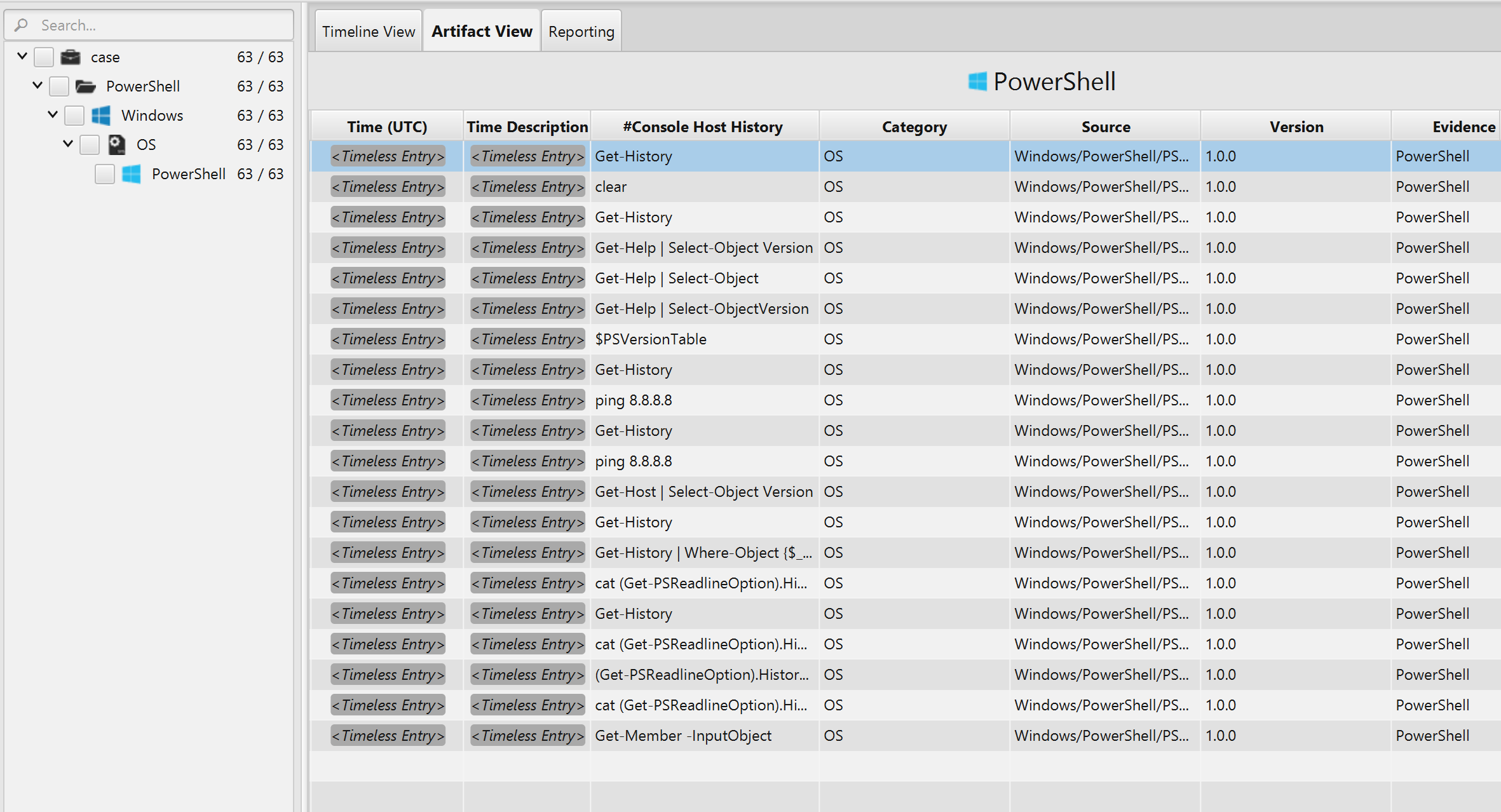The image size is (1501, 812).
Task: Switch to the Timeline View tab
Action: pos(369,31)
